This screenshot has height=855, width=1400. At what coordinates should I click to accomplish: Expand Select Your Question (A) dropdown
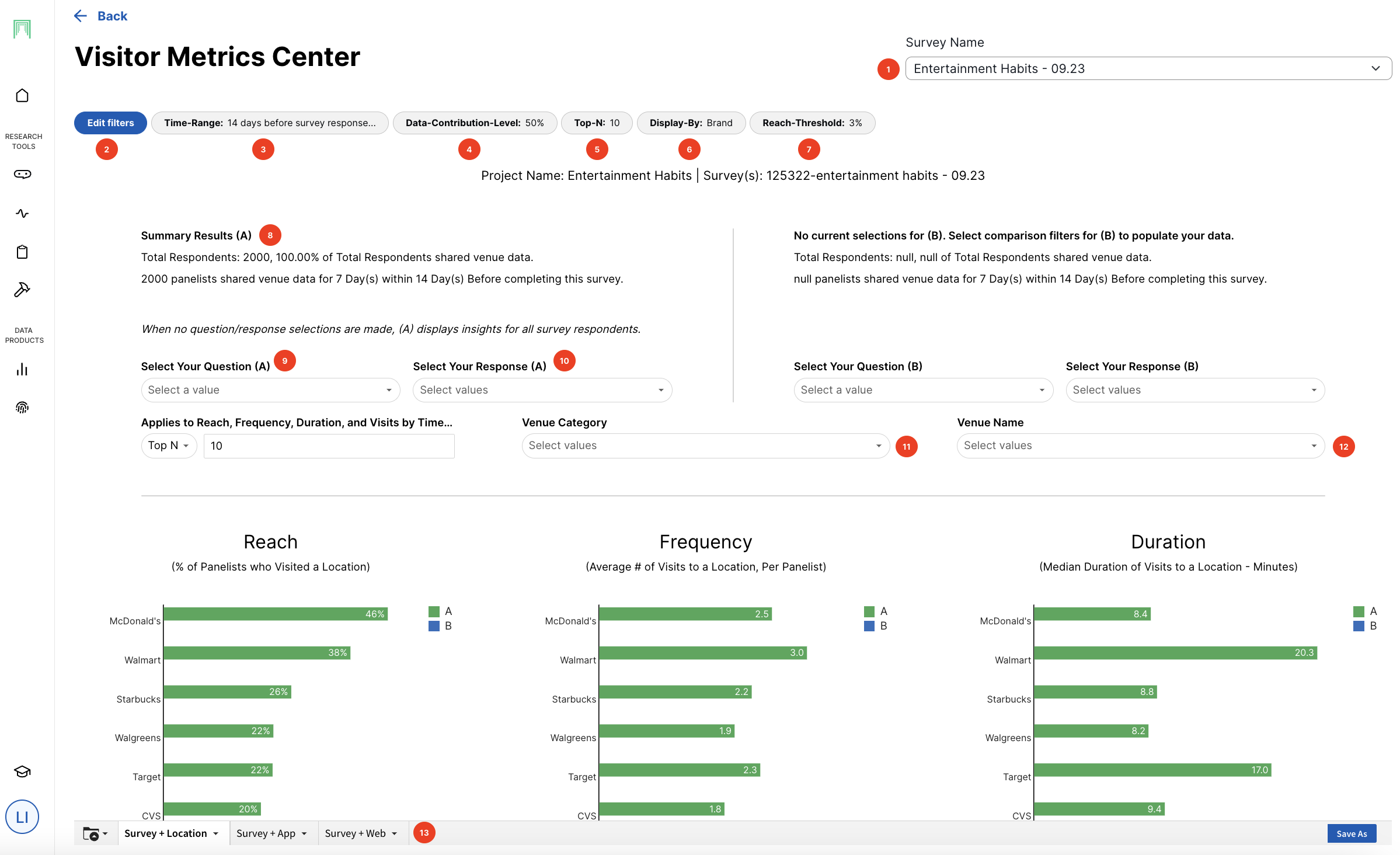pyautogui.click(x=270, y=390)
